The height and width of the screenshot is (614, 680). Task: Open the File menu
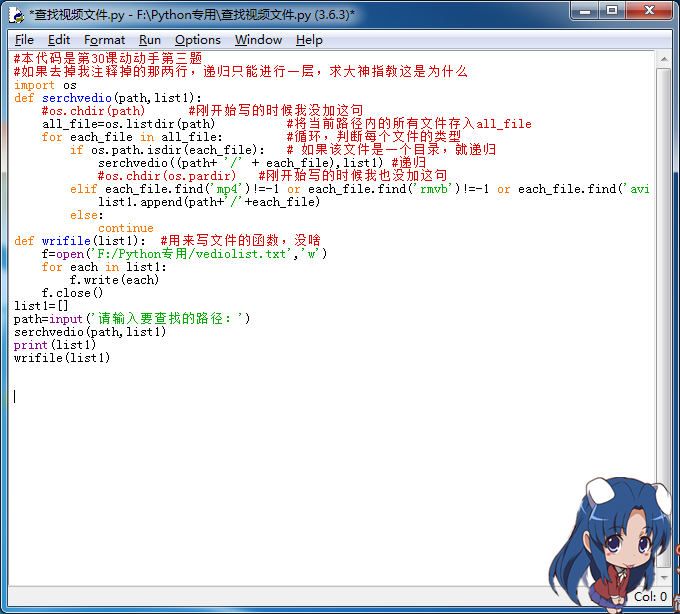pos(24,40)
